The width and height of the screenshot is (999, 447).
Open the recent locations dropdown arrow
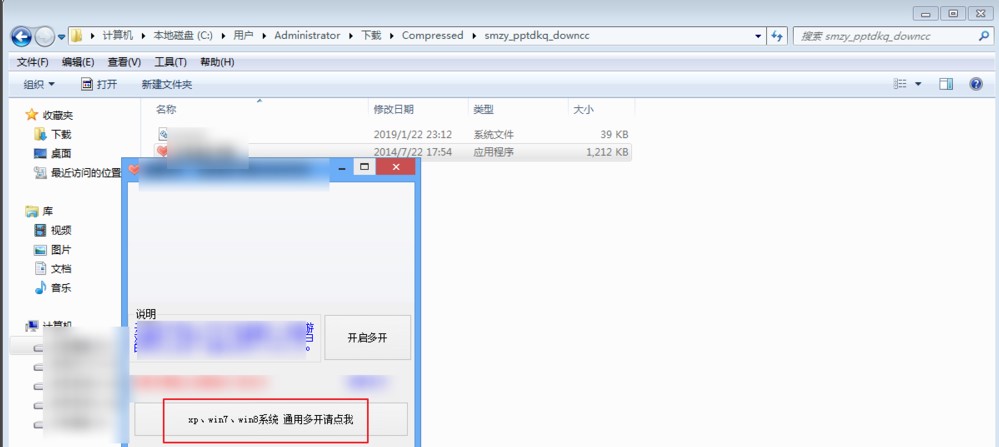pos(61,37)
